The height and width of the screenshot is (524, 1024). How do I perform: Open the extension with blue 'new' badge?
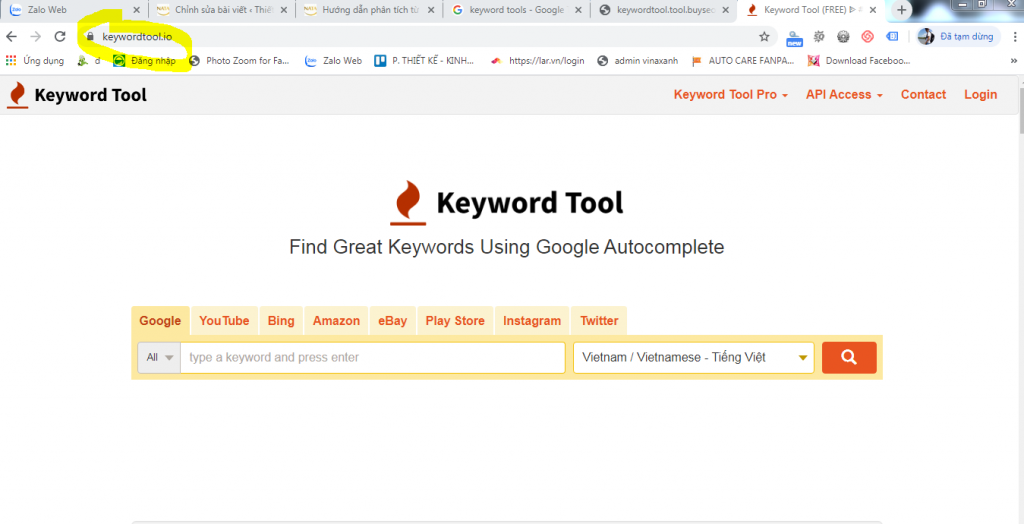[794, 38]
